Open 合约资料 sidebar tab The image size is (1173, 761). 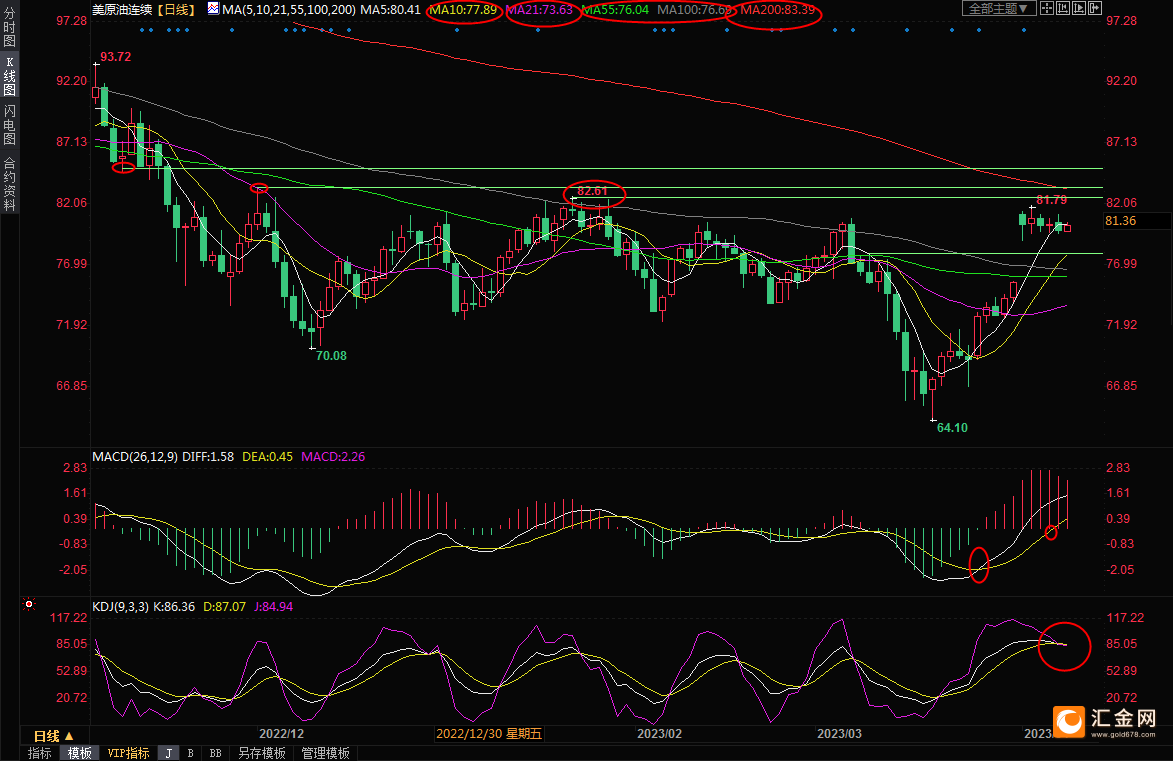10,184
